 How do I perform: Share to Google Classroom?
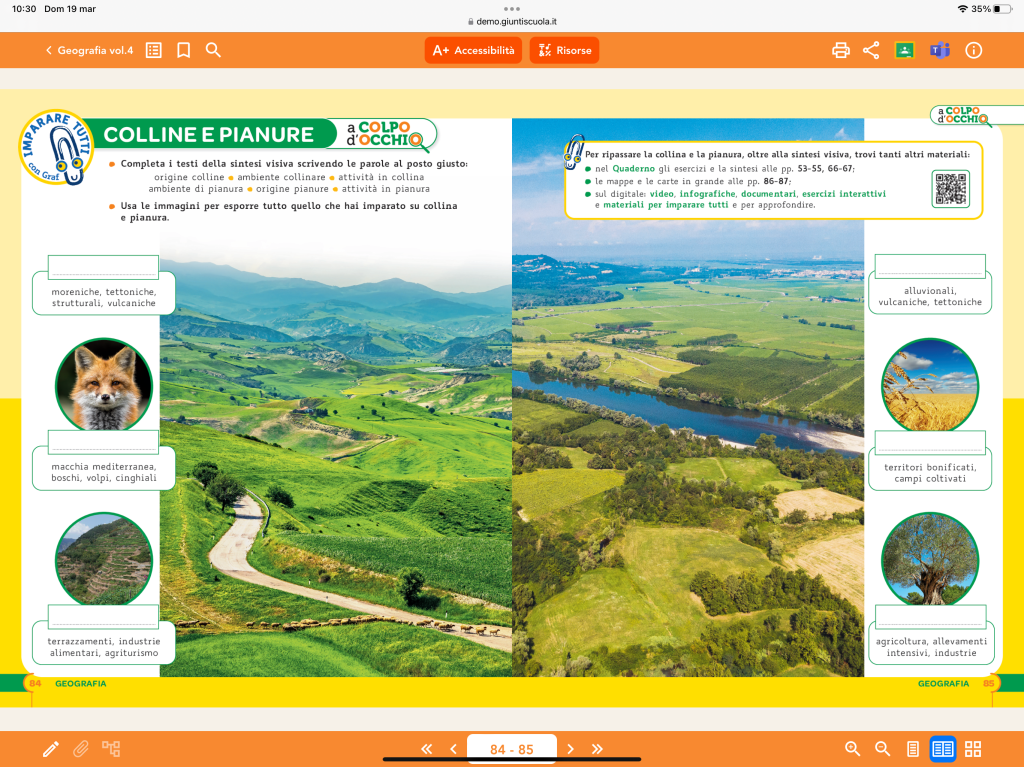[x=905, y=50]
